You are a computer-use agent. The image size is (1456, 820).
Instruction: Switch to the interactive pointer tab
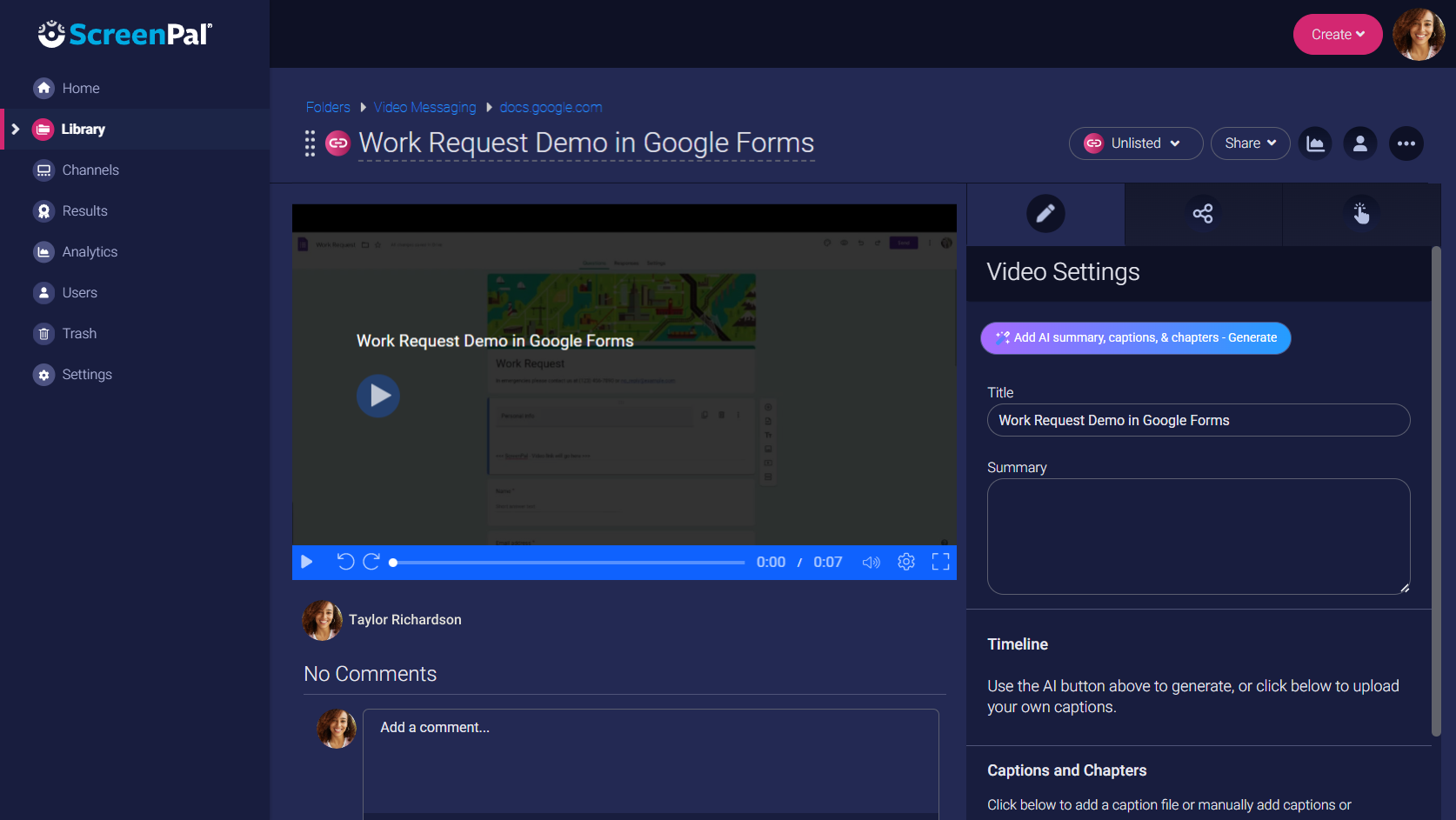click(x=1360, y=214)
